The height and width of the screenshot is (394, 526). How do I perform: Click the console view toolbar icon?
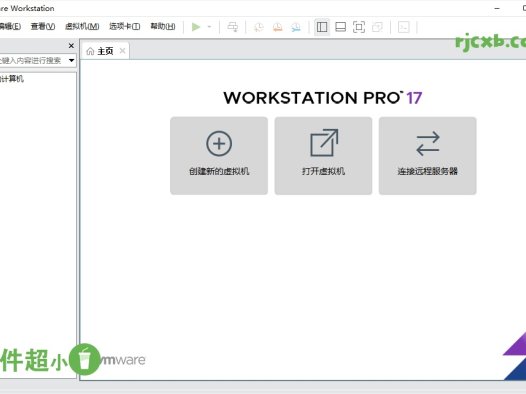[404, 27]
